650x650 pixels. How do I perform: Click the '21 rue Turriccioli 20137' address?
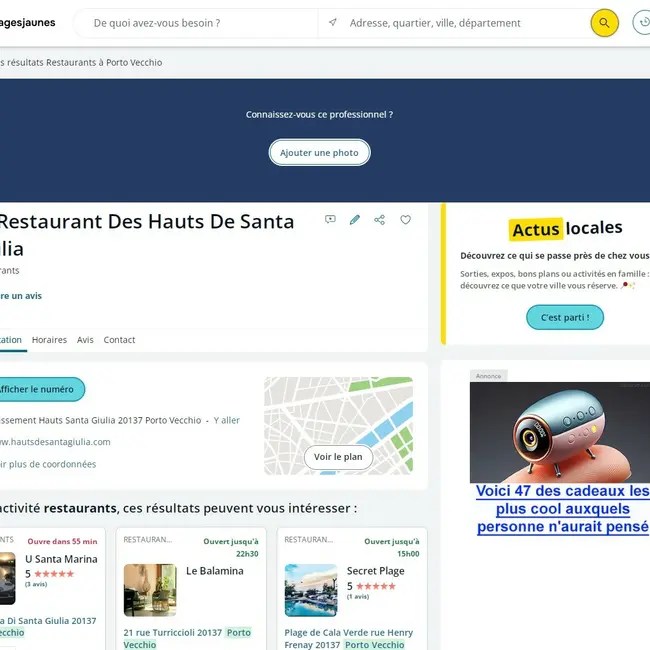click(173, 633)
